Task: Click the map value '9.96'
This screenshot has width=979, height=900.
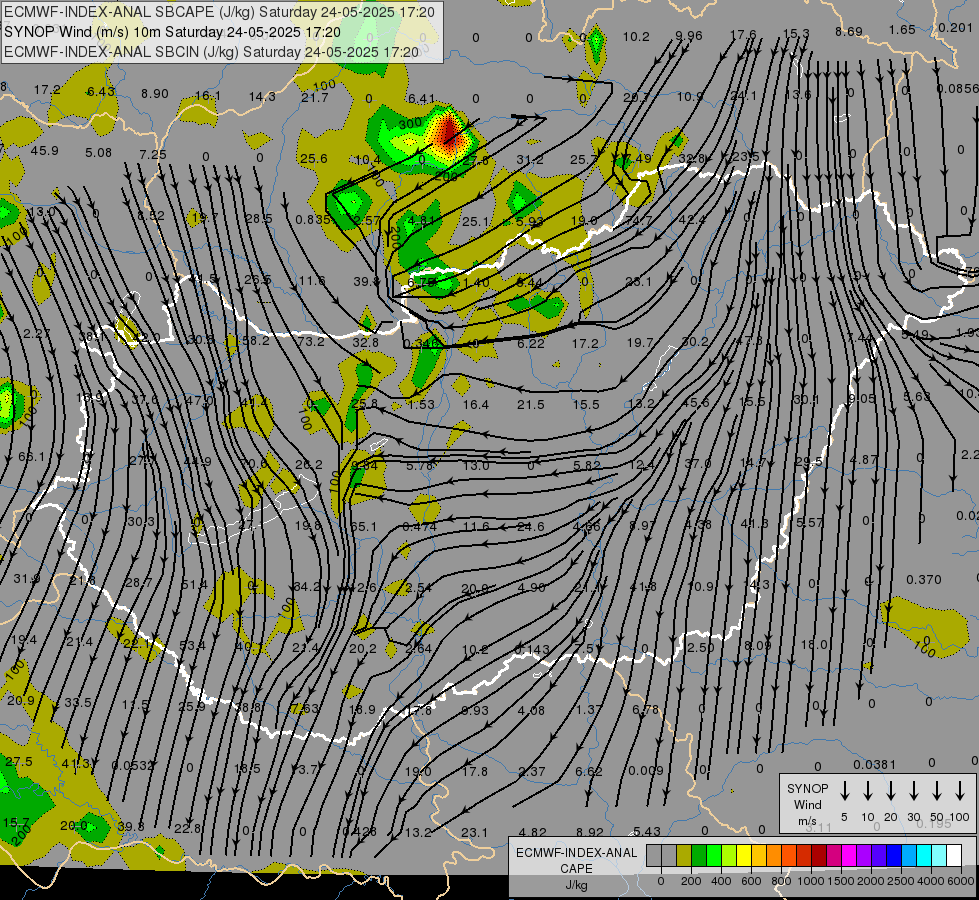Action: 689,36
